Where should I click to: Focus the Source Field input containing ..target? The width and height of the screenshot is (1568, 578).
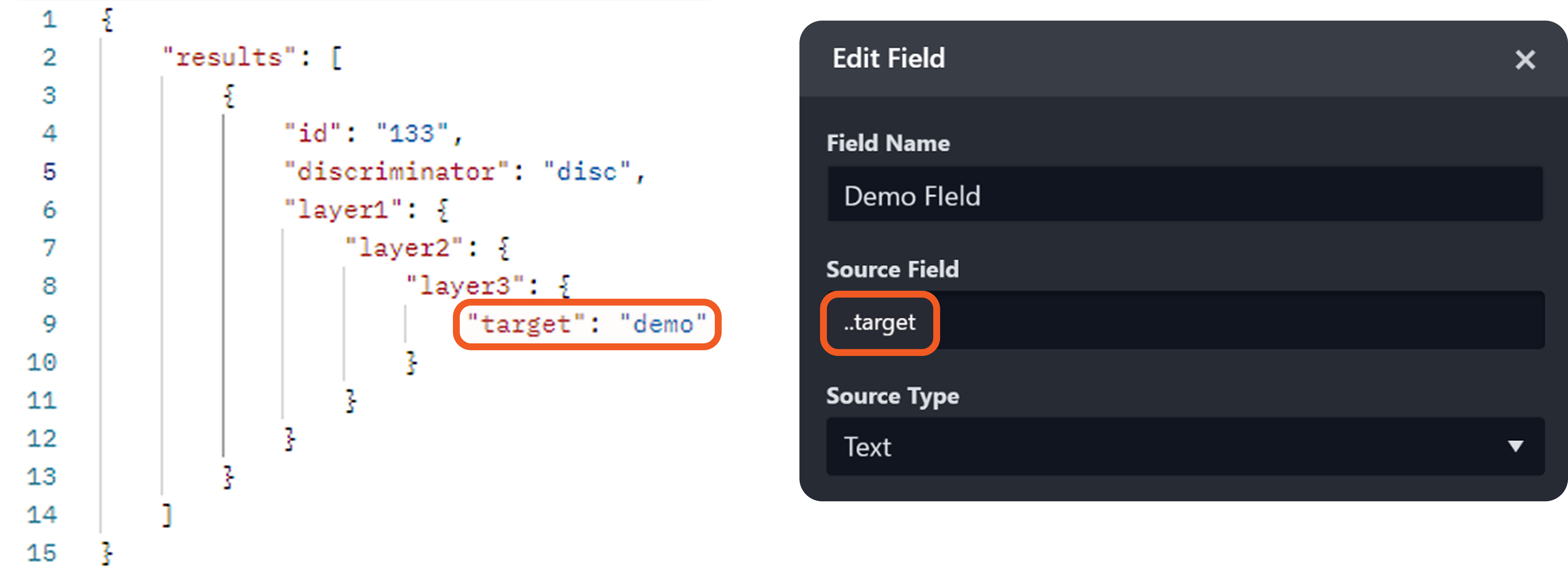[x=1184, y=322]
